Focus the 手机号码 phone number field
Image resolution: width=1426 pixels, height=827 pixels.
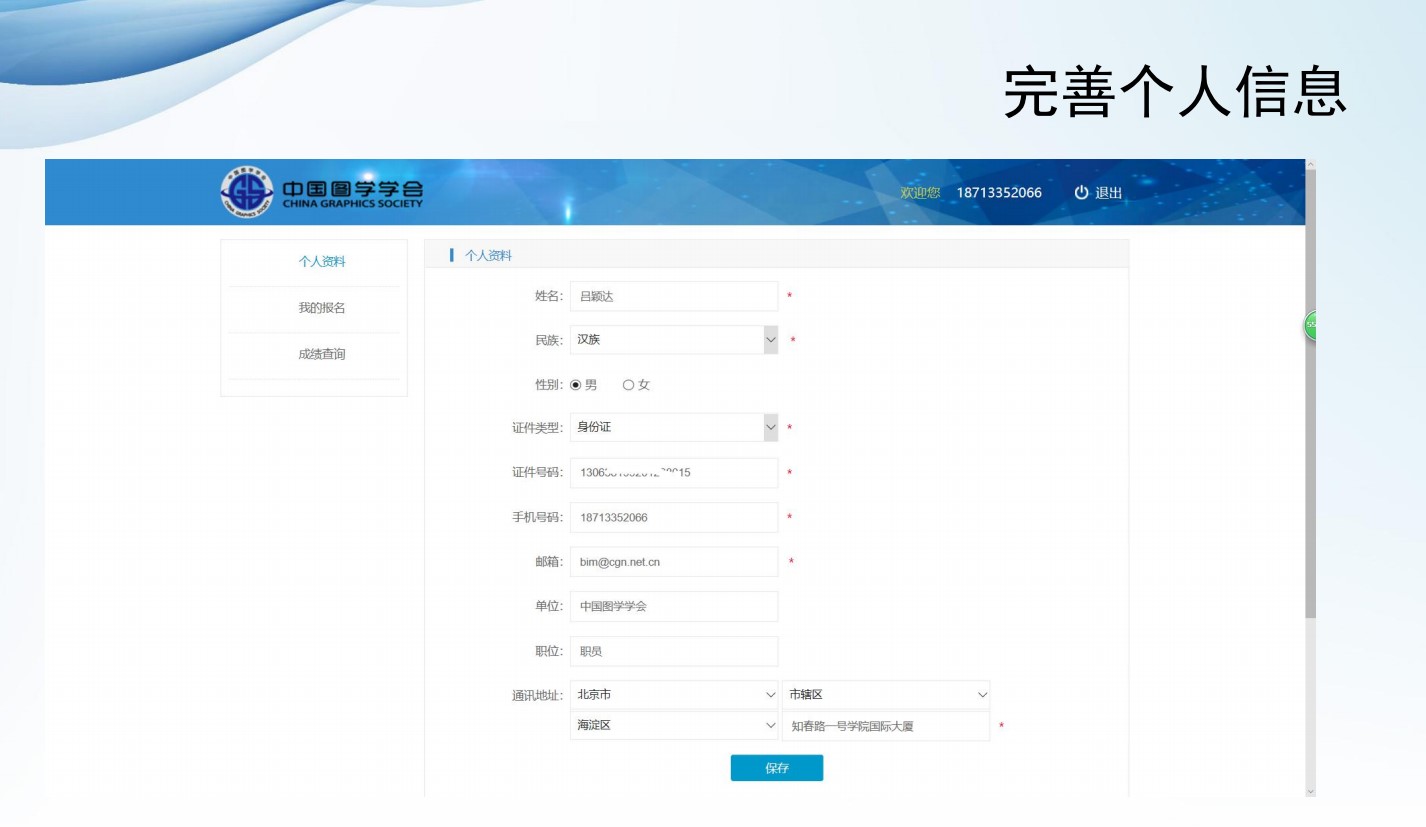tap(673, 517)
